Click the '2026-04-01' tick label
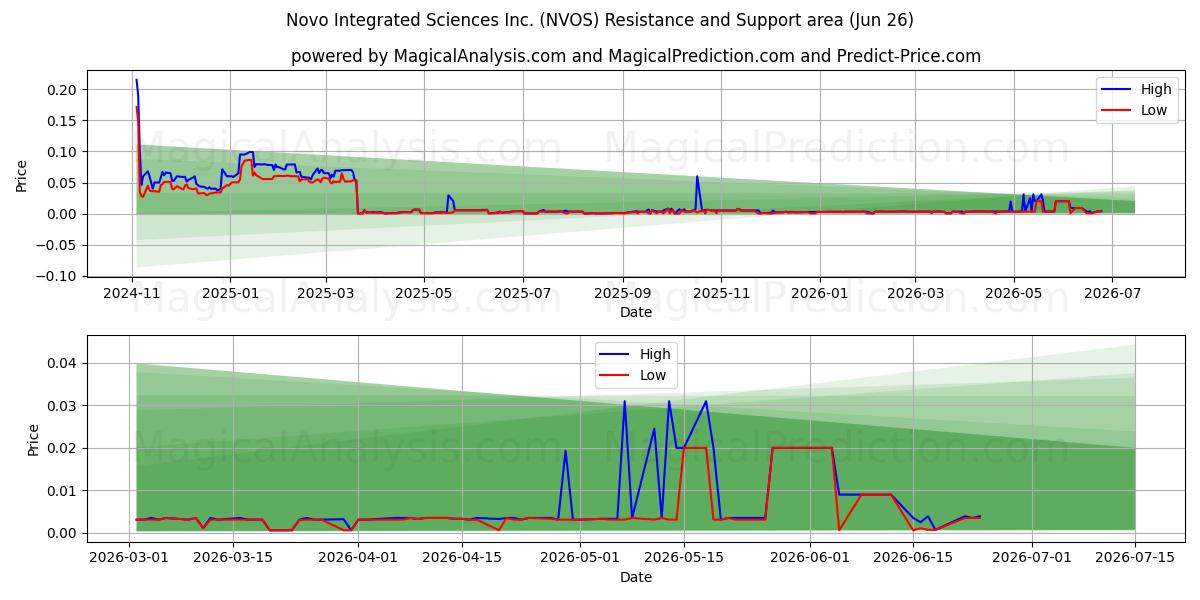 358,558
